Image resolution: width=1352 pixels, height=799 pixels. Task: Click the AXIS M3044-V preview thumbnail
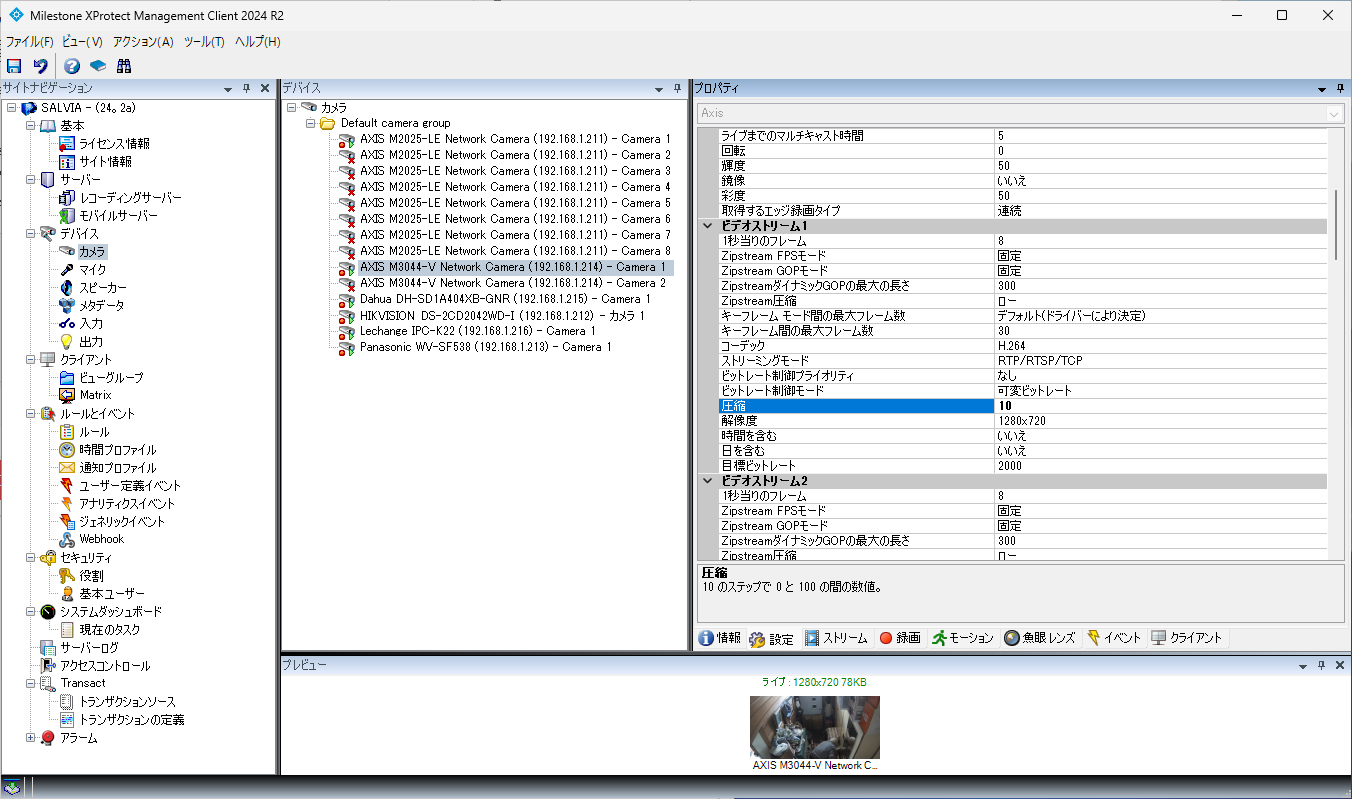(815, 727)
